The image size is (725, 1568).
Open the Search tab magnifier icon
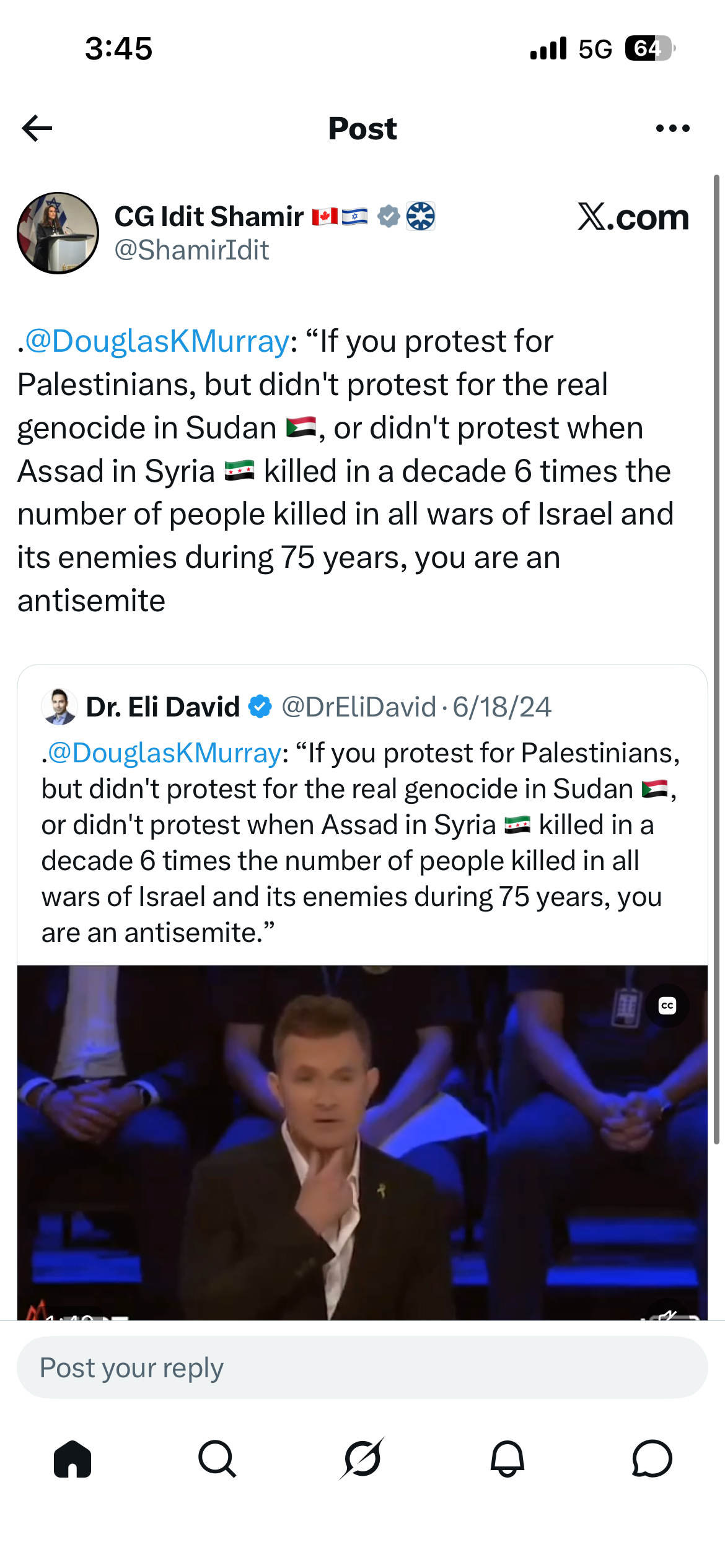coord(217,1459)
